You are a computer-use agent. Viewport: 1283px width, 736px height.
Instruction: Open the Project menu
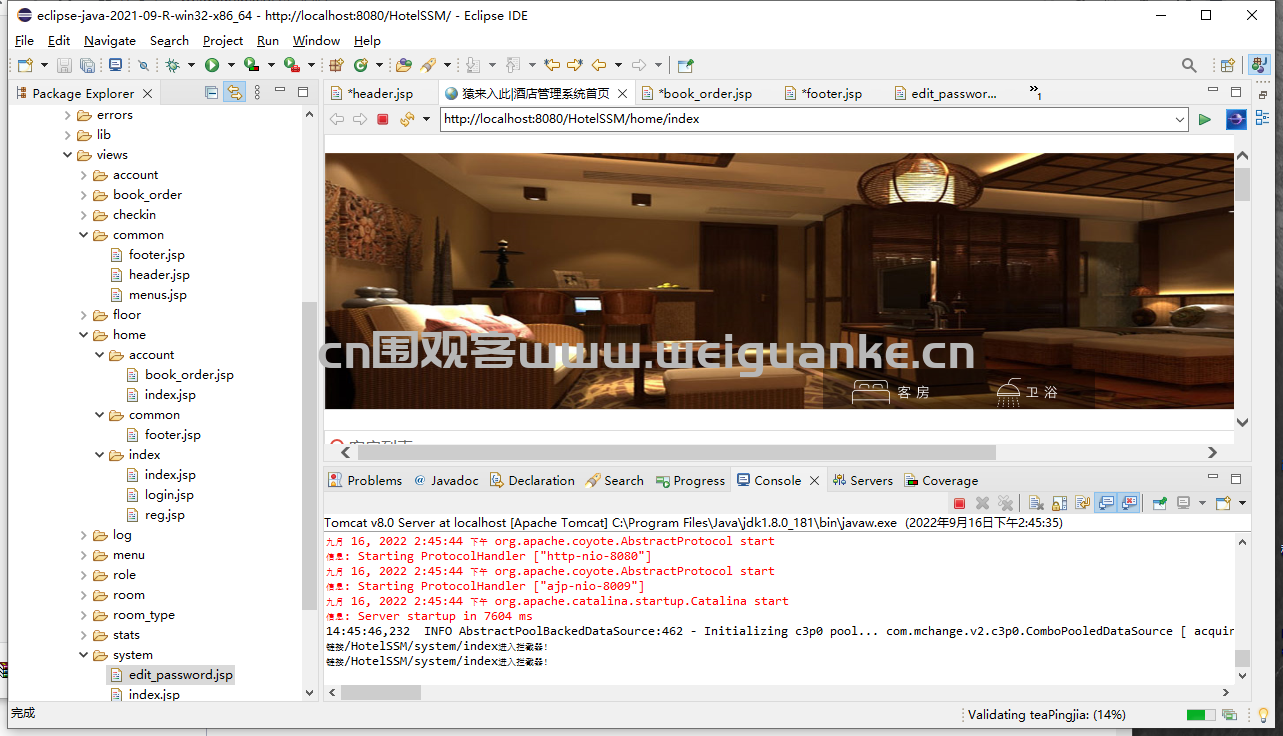click(223, 41)
